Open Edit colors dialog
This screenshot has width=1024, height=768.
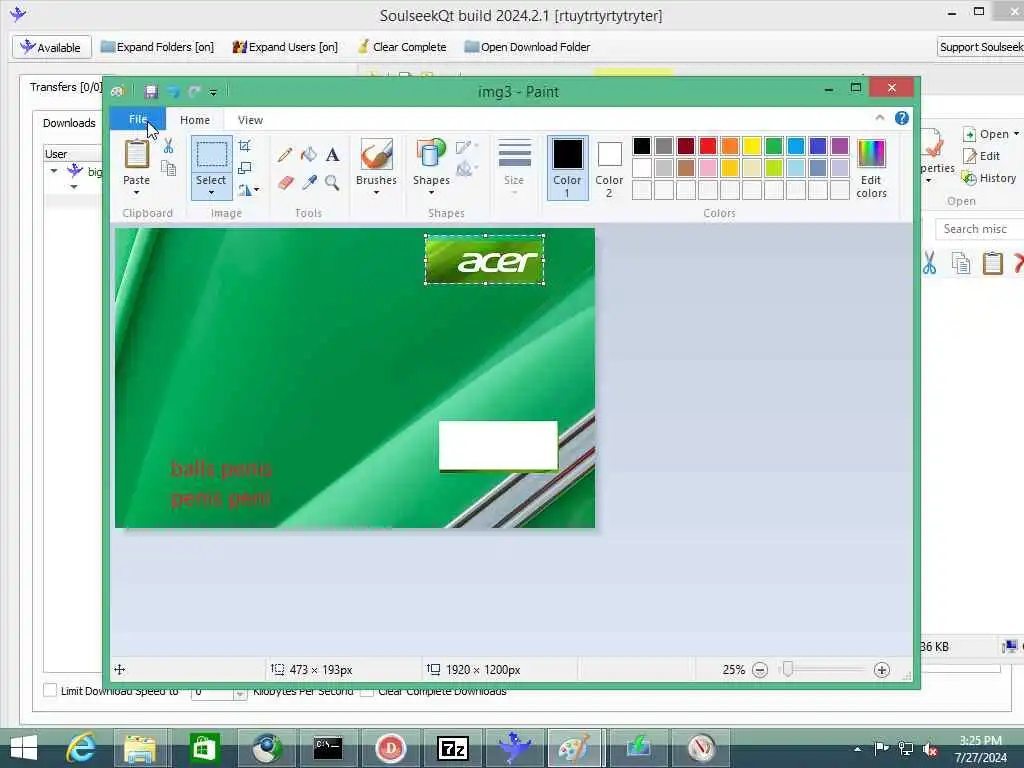coord(871,168)
